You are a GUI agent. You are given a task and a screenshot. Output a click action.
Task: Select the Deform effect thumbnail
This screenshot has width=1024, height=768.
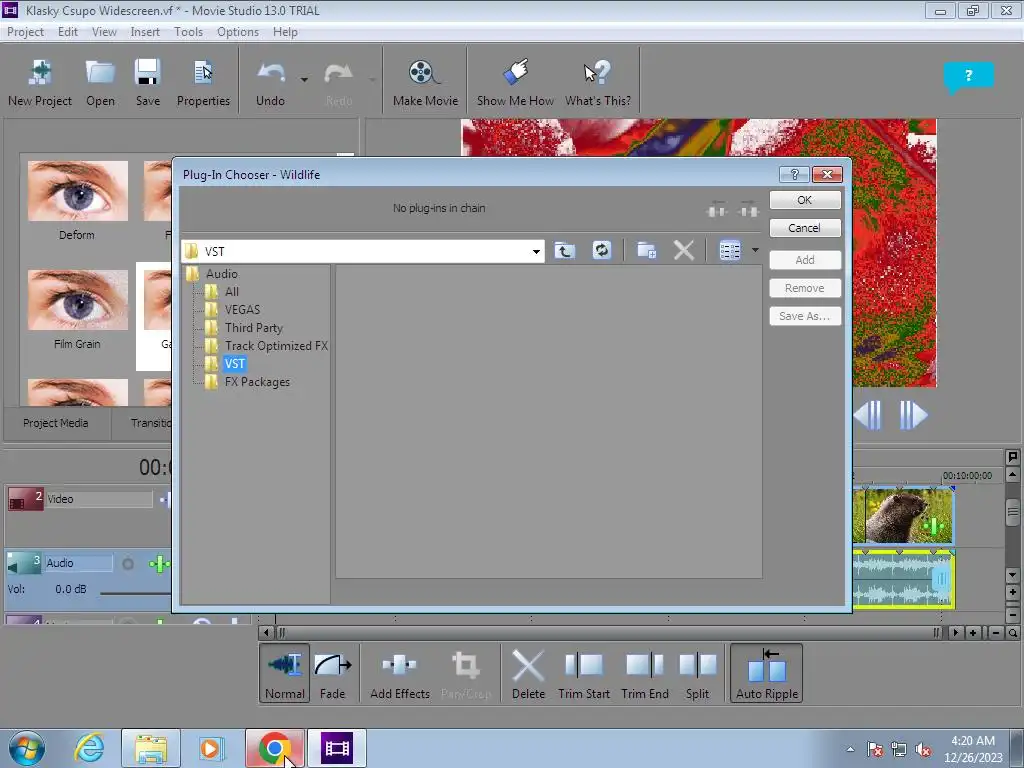[78, 191]
